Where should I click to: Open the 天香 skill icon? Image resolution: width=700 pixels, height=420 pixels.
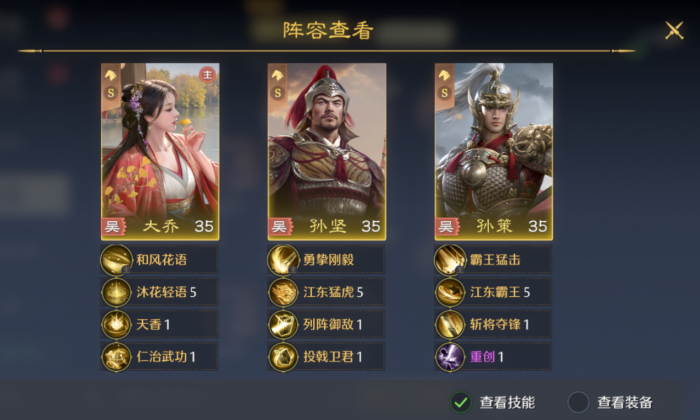pyautogui.click(x=117, y=324)
